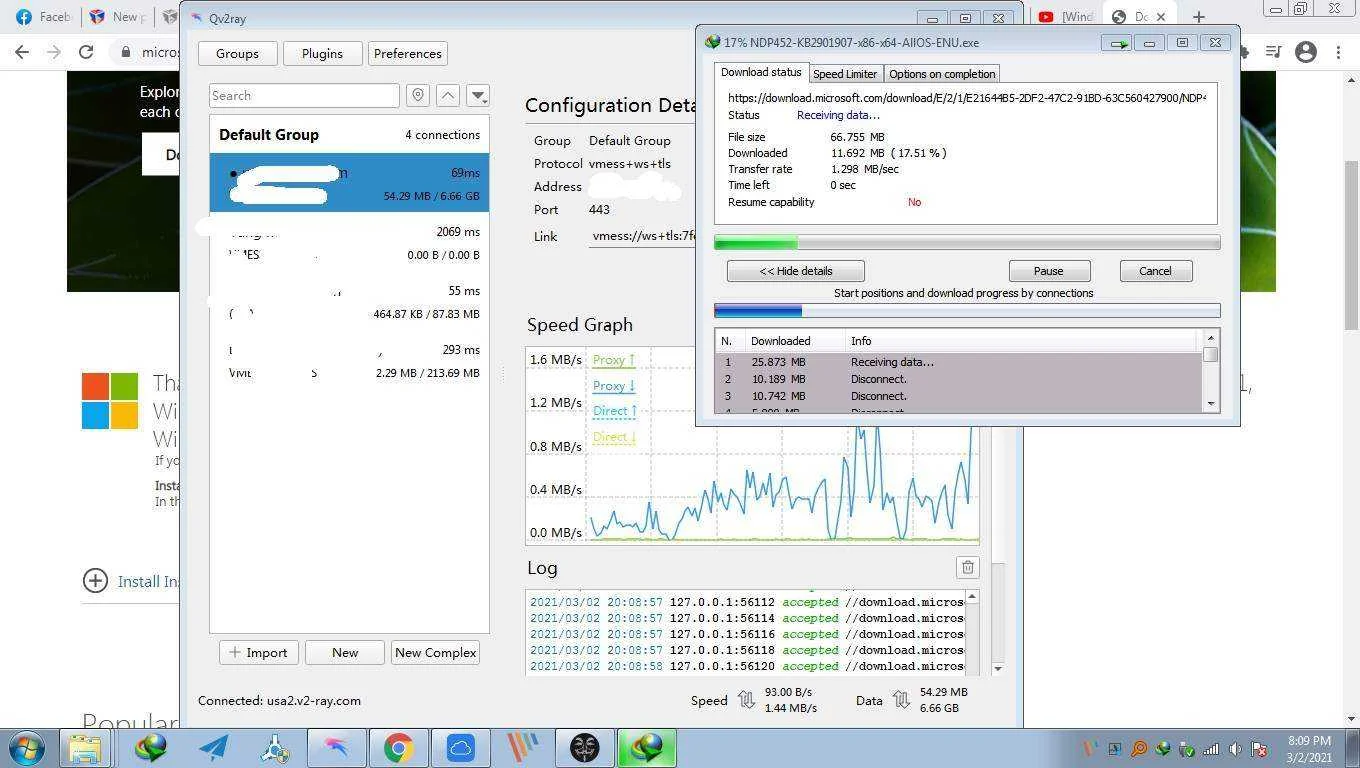This screenshot has height=768, width=1360.
Task: Click the clock showing 8:09 PM
Action: [x=1309, y=741]
